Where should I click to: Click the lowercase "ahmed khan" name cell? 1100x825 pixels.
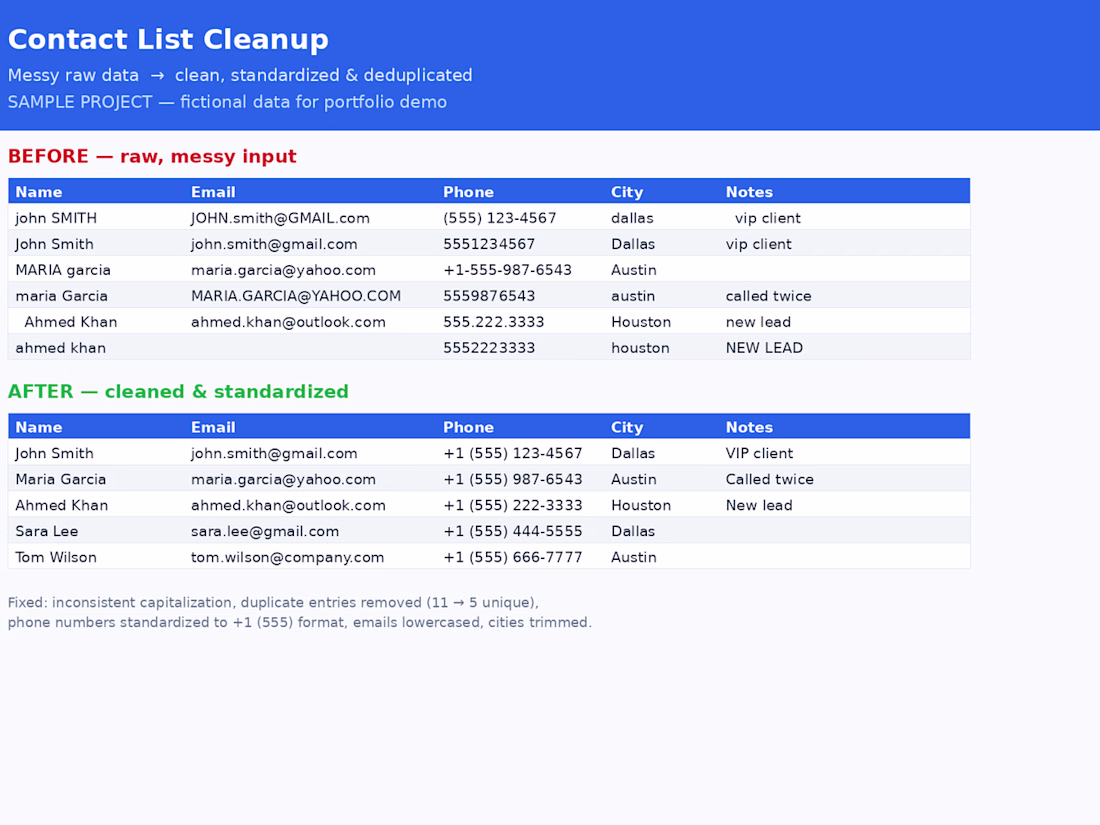tap(60, 347)
